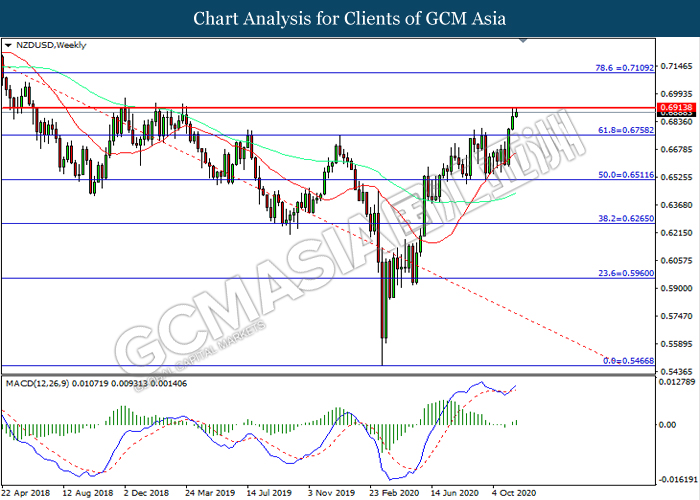Click the 2 Dec 2018 date label
Screen dimensions: 700x500
pos(146,493)
